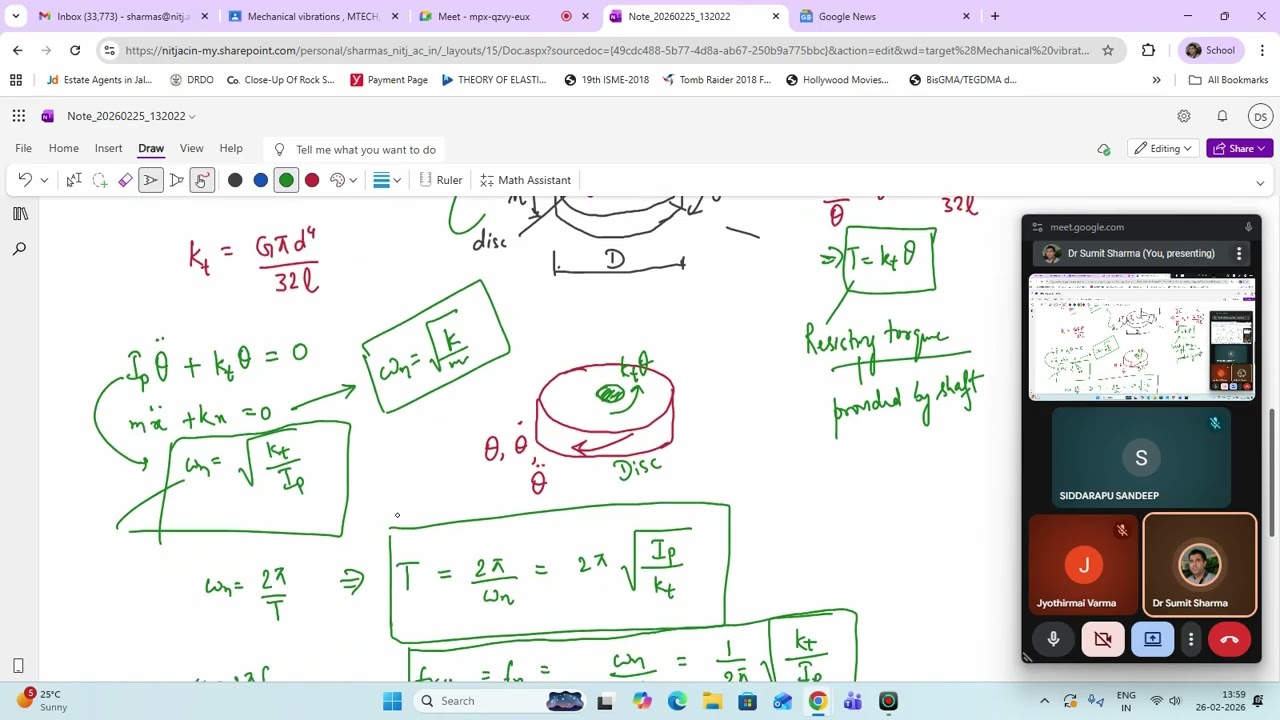
Task: Switch to Mechanical vibrations browser tab
Action: (312, 16)
